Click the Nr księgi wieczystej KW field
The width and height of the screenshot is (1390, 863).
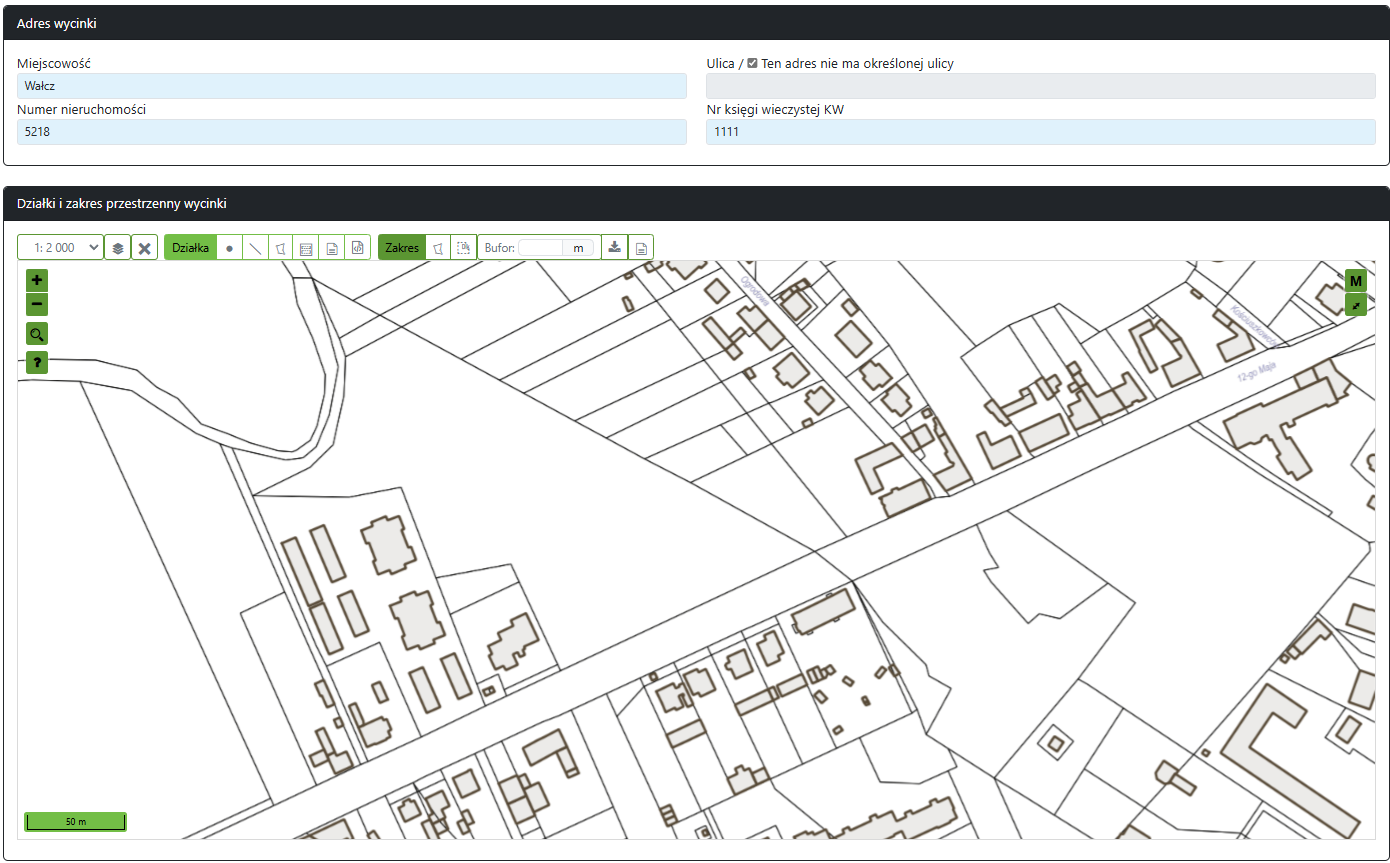[1046, 132]
